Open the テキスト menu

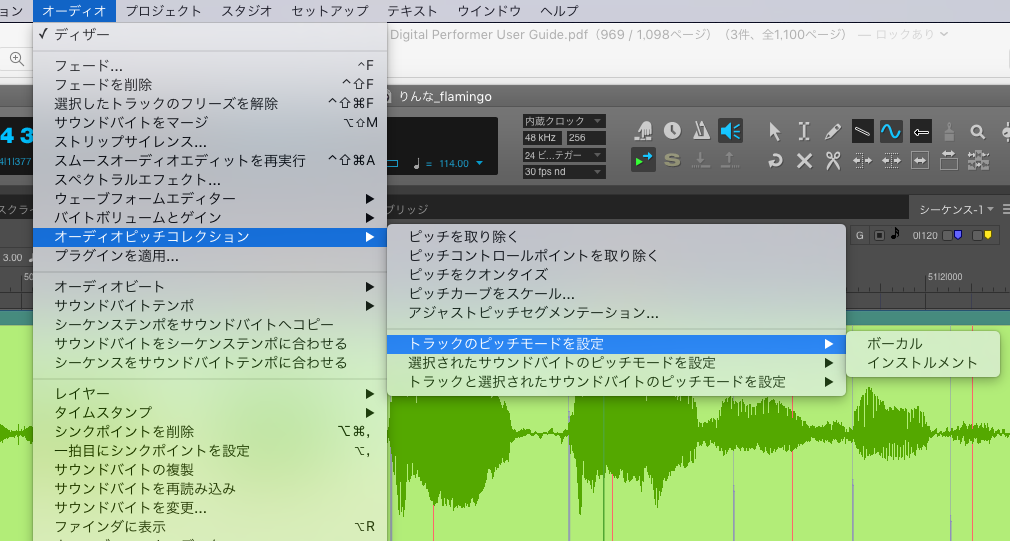pyautogui.click(x=412, y=11)
